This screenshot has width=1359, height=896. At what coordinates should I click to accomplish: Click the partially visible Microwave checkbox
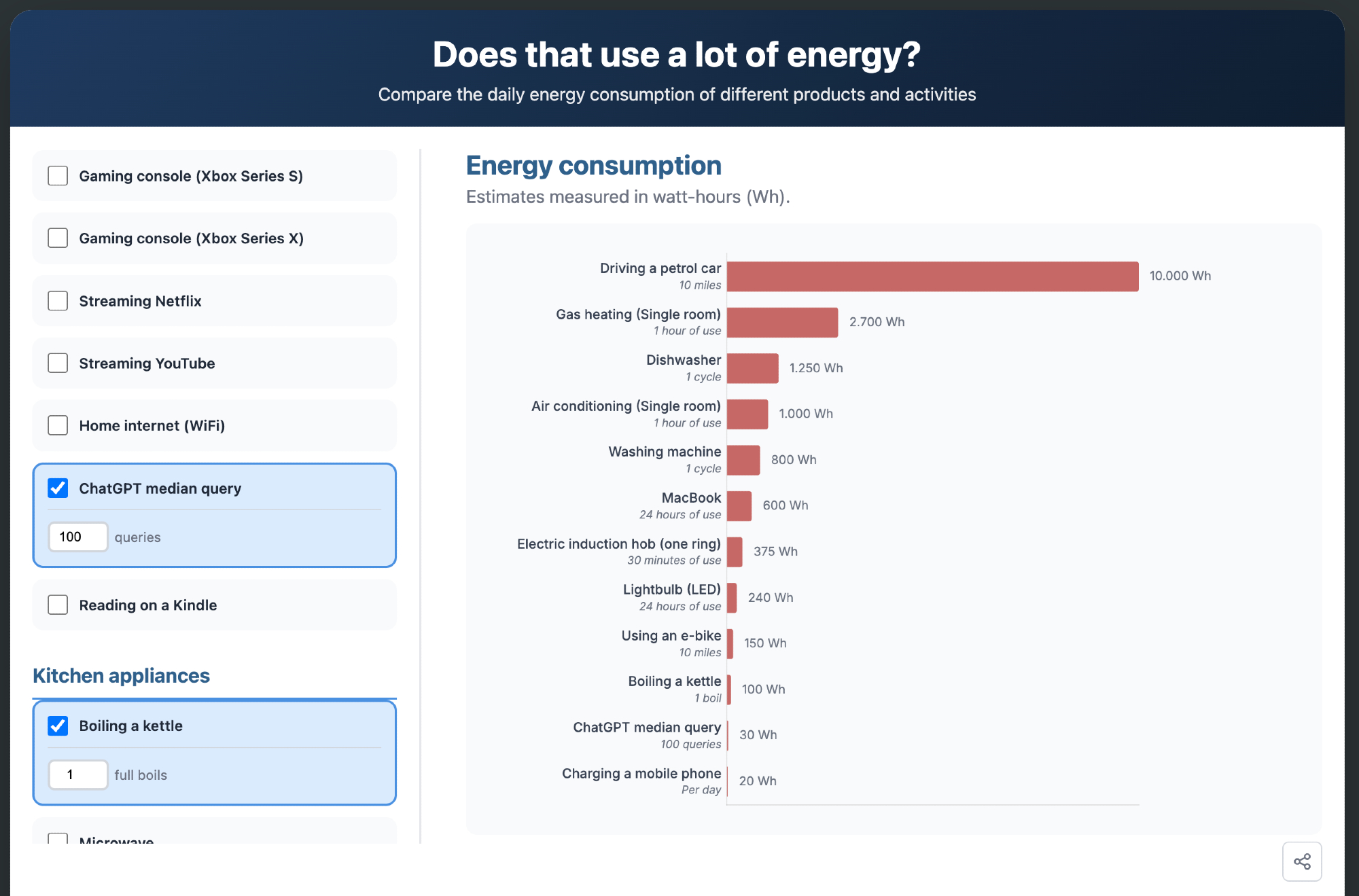[x=58, y=839]
